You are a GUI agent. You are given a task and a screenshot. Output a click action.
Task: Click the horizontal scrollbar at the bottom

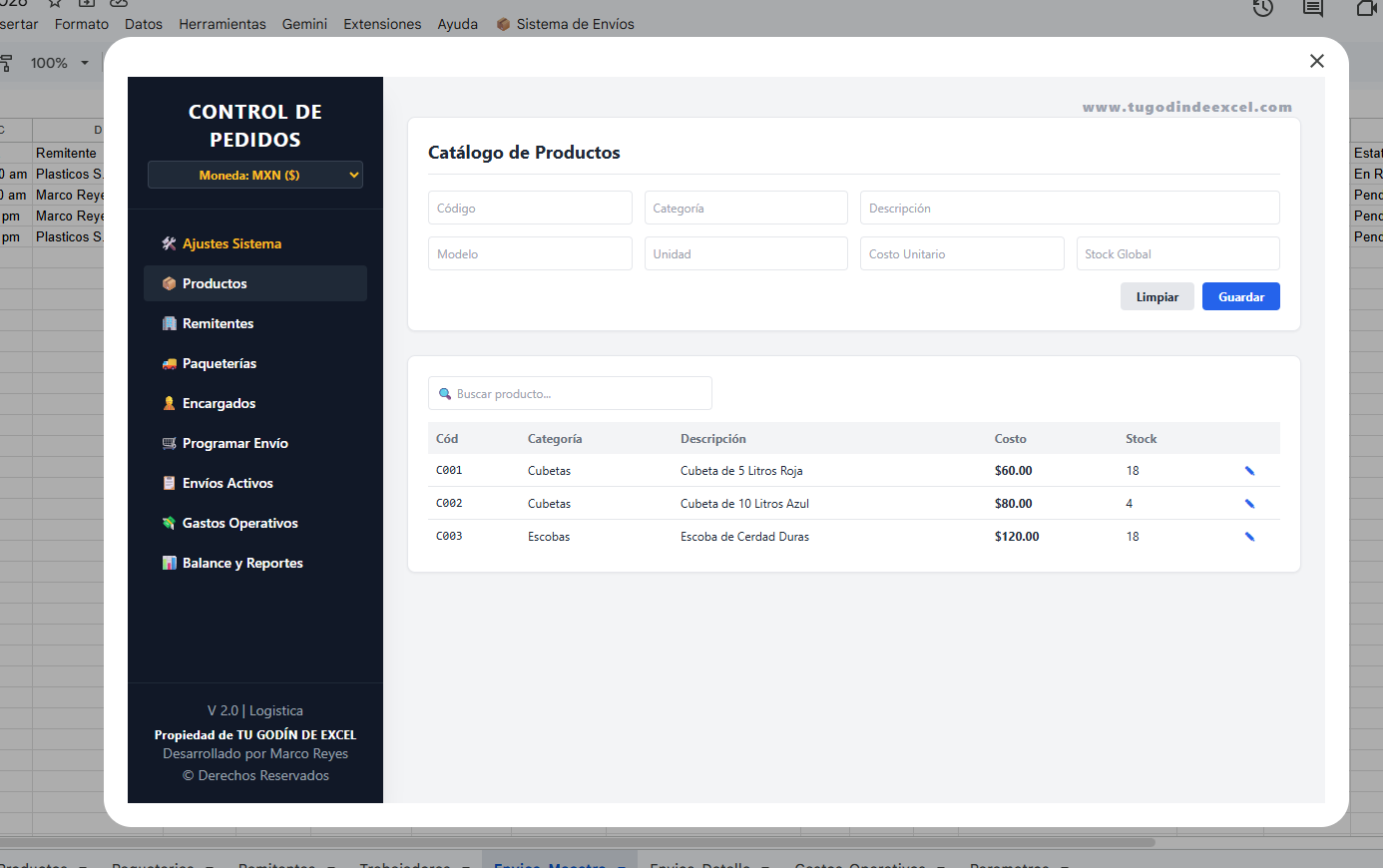click(x=579, y=842)
